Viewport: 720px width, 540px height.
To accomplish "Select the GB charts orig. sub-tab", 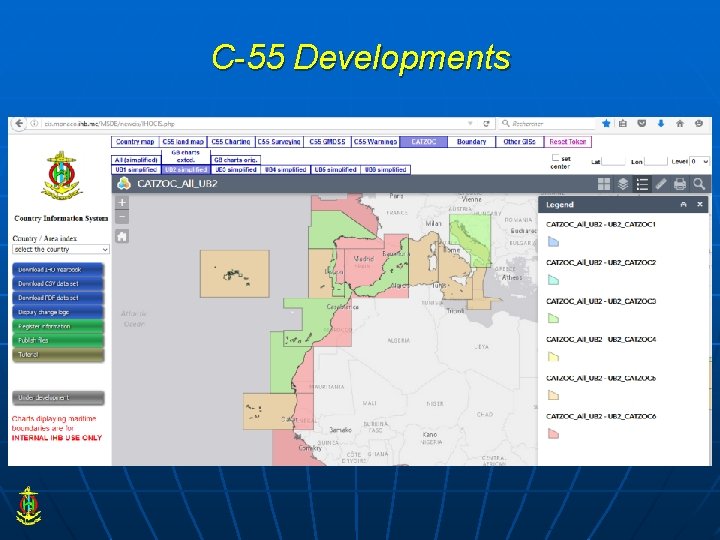I will coord(236,160).
